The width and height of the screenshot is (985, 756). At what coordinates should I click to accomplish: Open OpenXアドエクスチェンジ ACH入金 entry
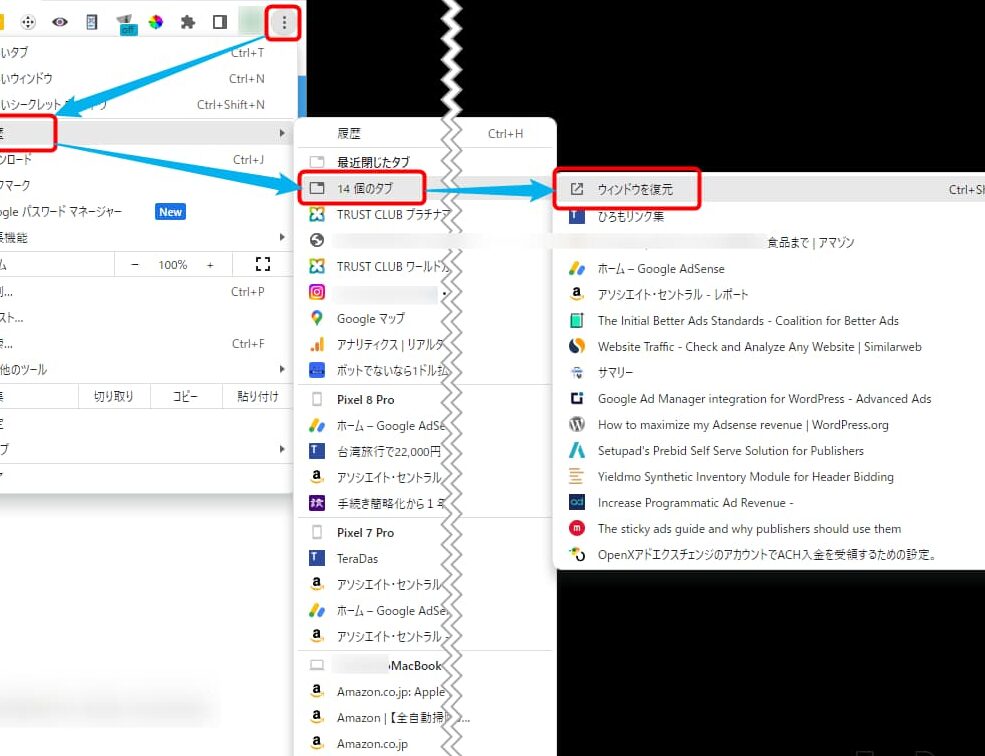click(768, 555)
